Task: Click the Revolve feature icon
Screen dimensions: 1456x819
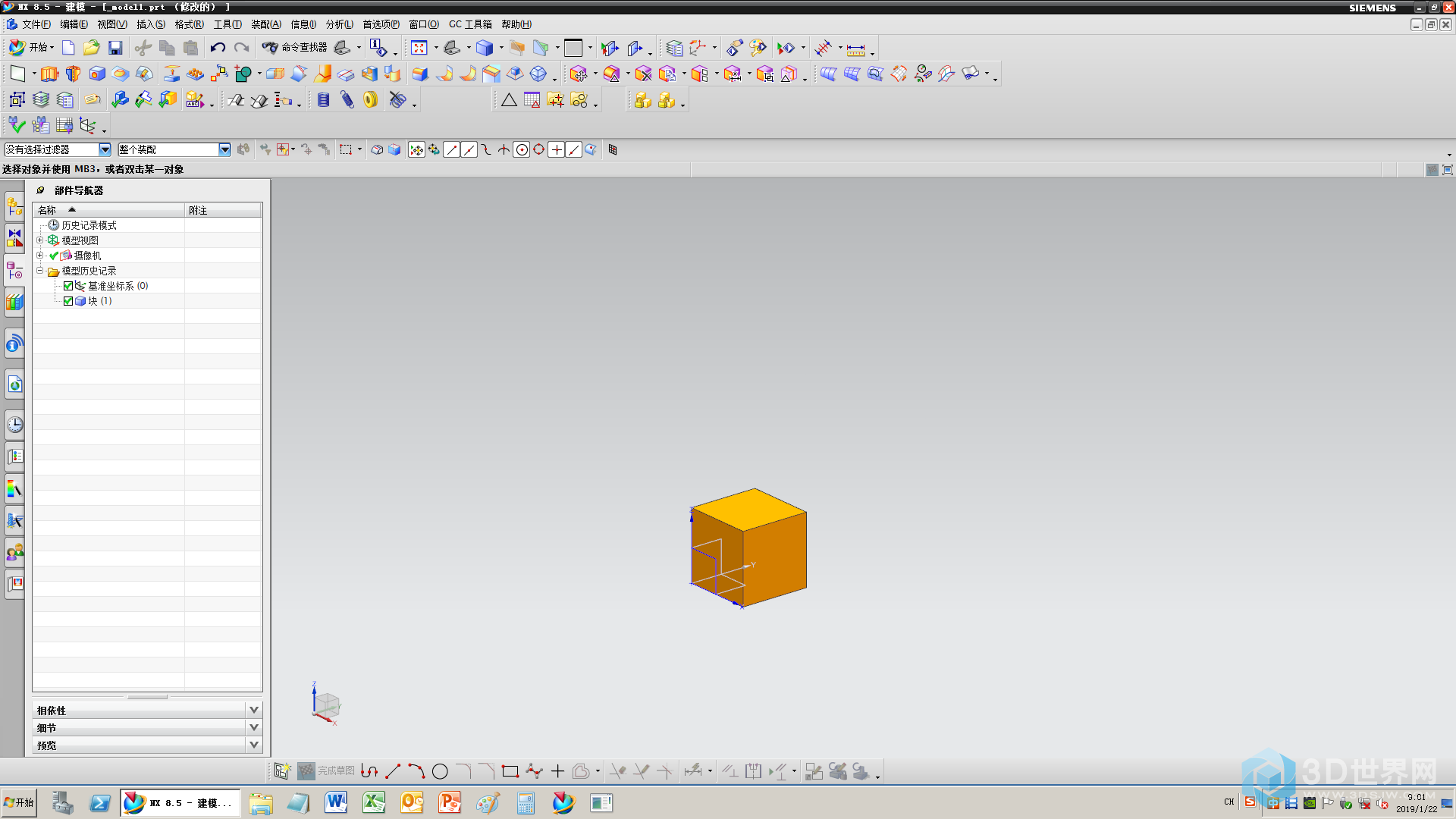Action: 73,74
